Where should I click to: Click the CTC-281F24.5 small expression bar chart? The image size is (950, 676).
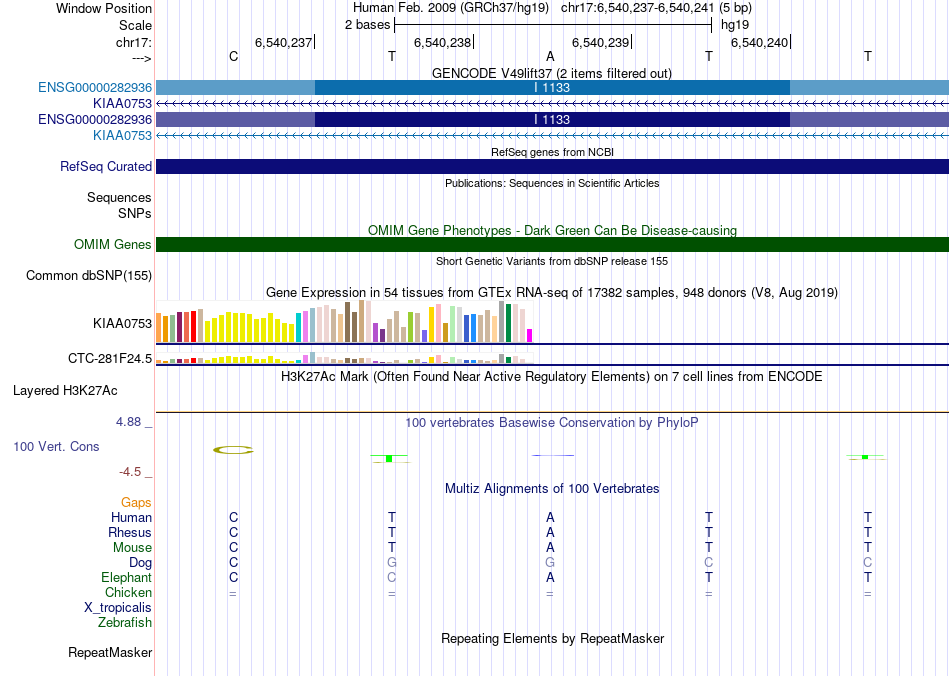[x=344, y=358]
